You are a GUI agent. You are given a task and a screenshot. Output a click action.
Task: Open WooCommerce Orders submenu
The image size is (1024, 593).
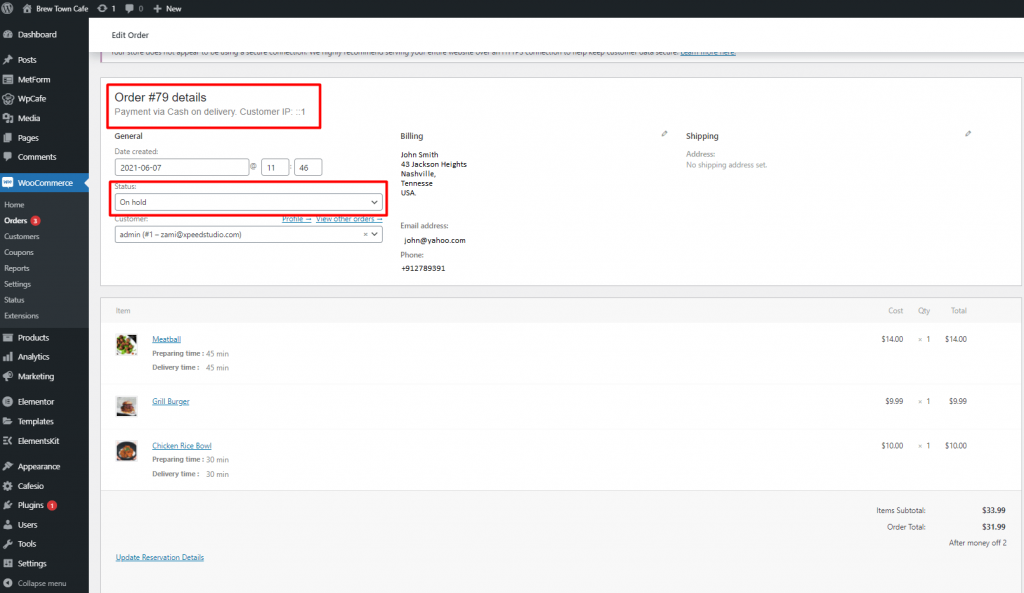[16, 221]
